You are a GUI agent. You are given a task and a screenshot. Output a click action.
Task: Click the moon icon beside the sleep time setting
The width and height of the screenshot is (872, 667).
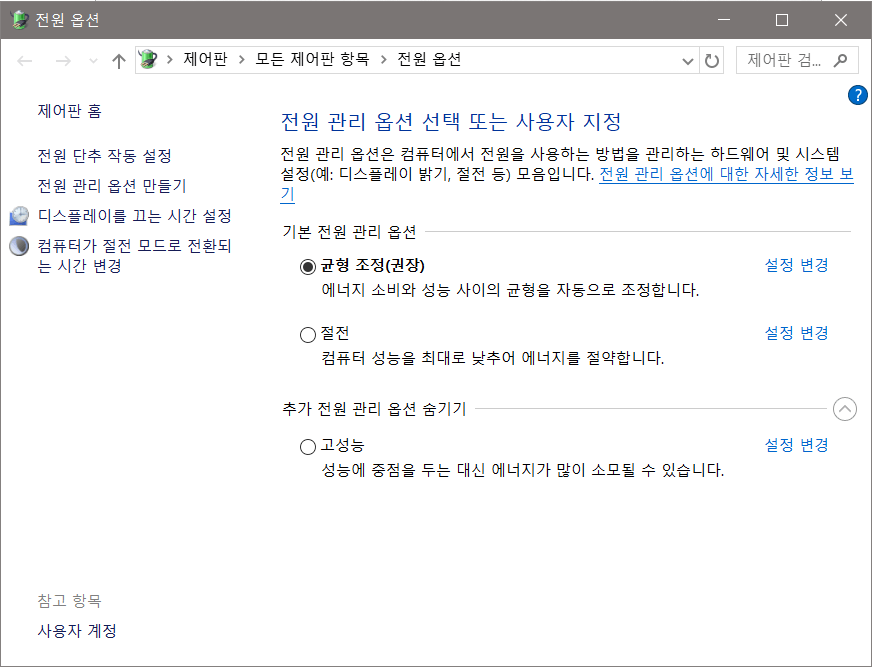[x=19, y=245]
